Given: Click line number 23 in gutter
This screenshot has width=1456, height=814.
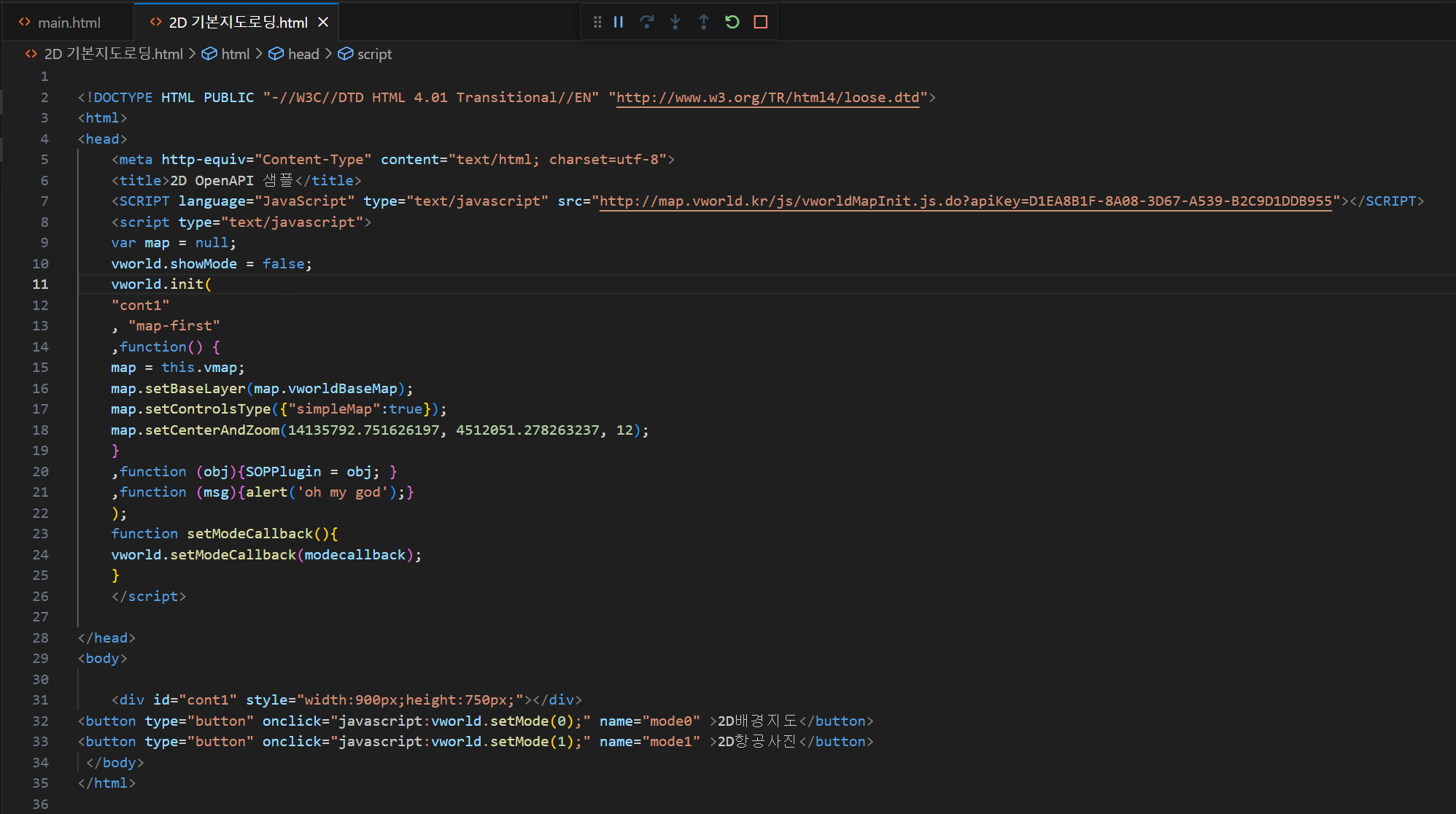Looking at the screenshot, I should 40,534.
